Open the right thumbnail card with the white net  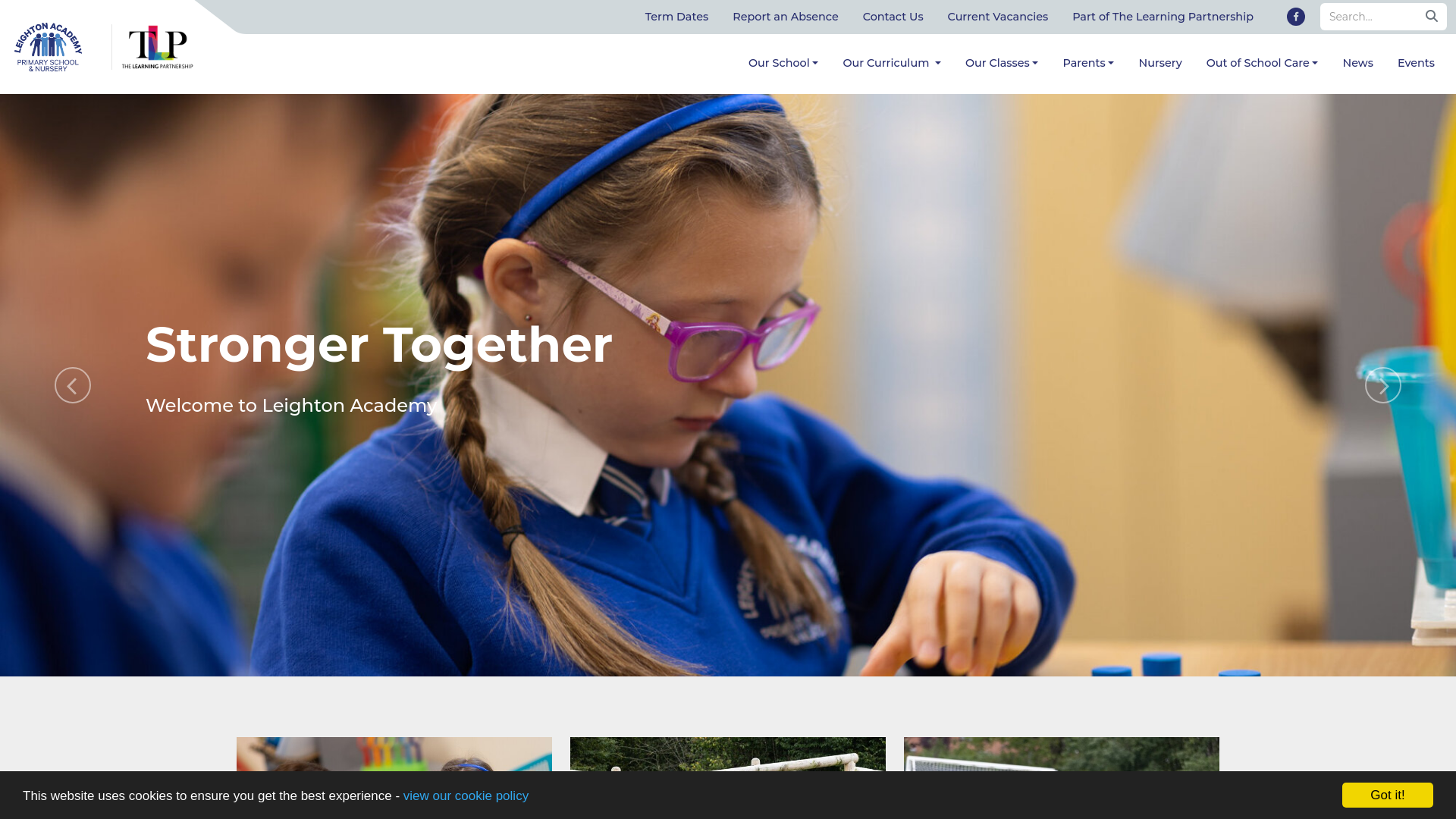point(1061,755)
